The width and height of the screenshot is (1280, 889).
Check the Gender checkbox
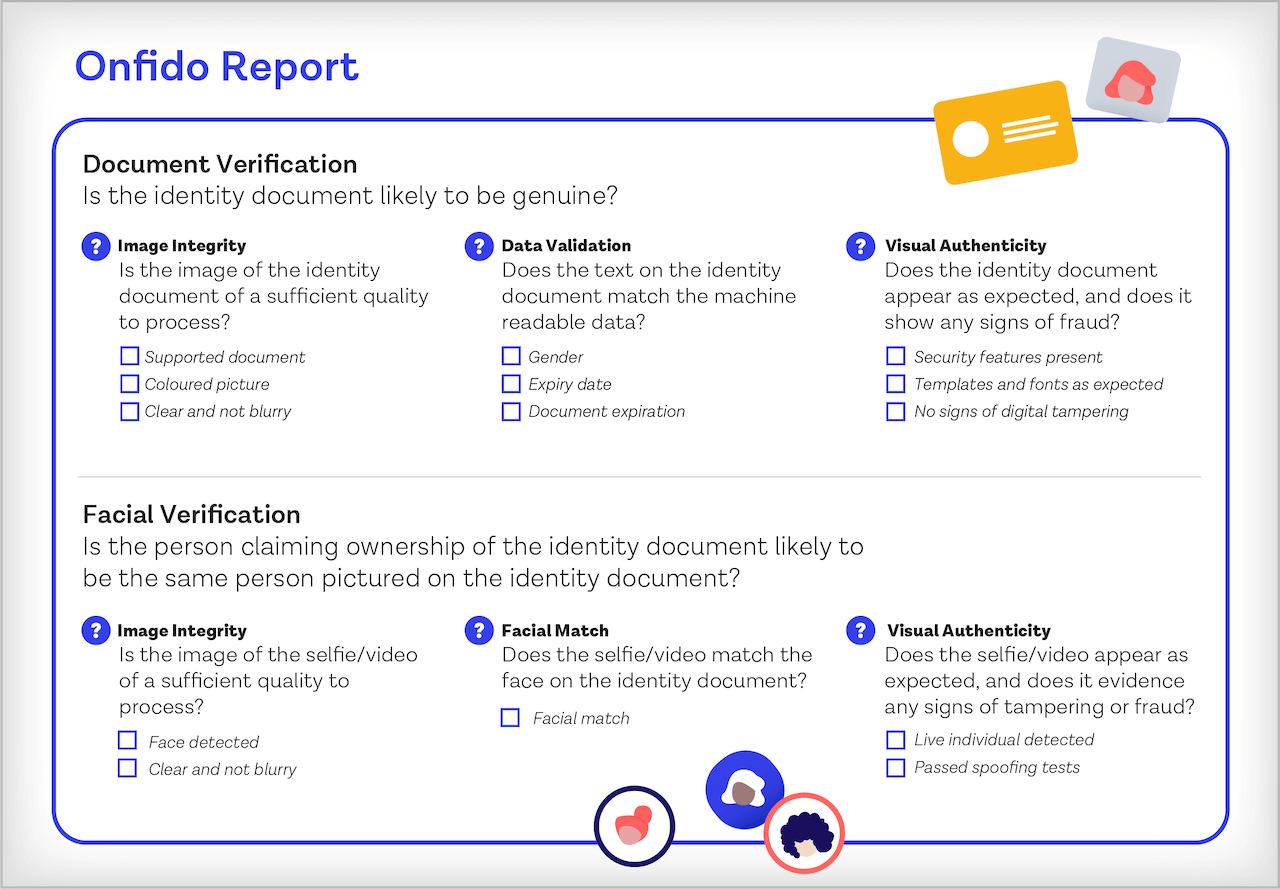(x=511, y=355)
